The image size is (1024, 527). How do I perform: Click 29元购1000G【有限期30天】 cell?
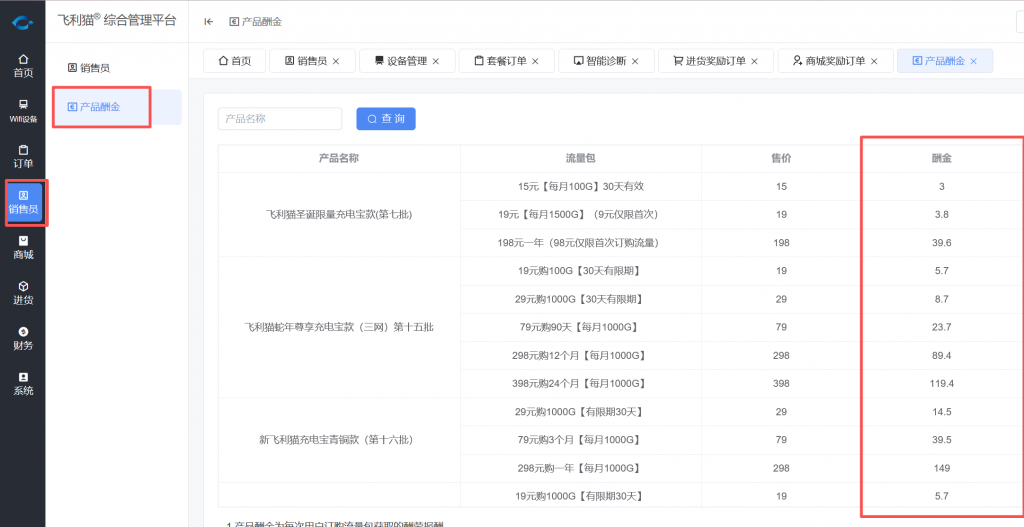pos(581,412)
